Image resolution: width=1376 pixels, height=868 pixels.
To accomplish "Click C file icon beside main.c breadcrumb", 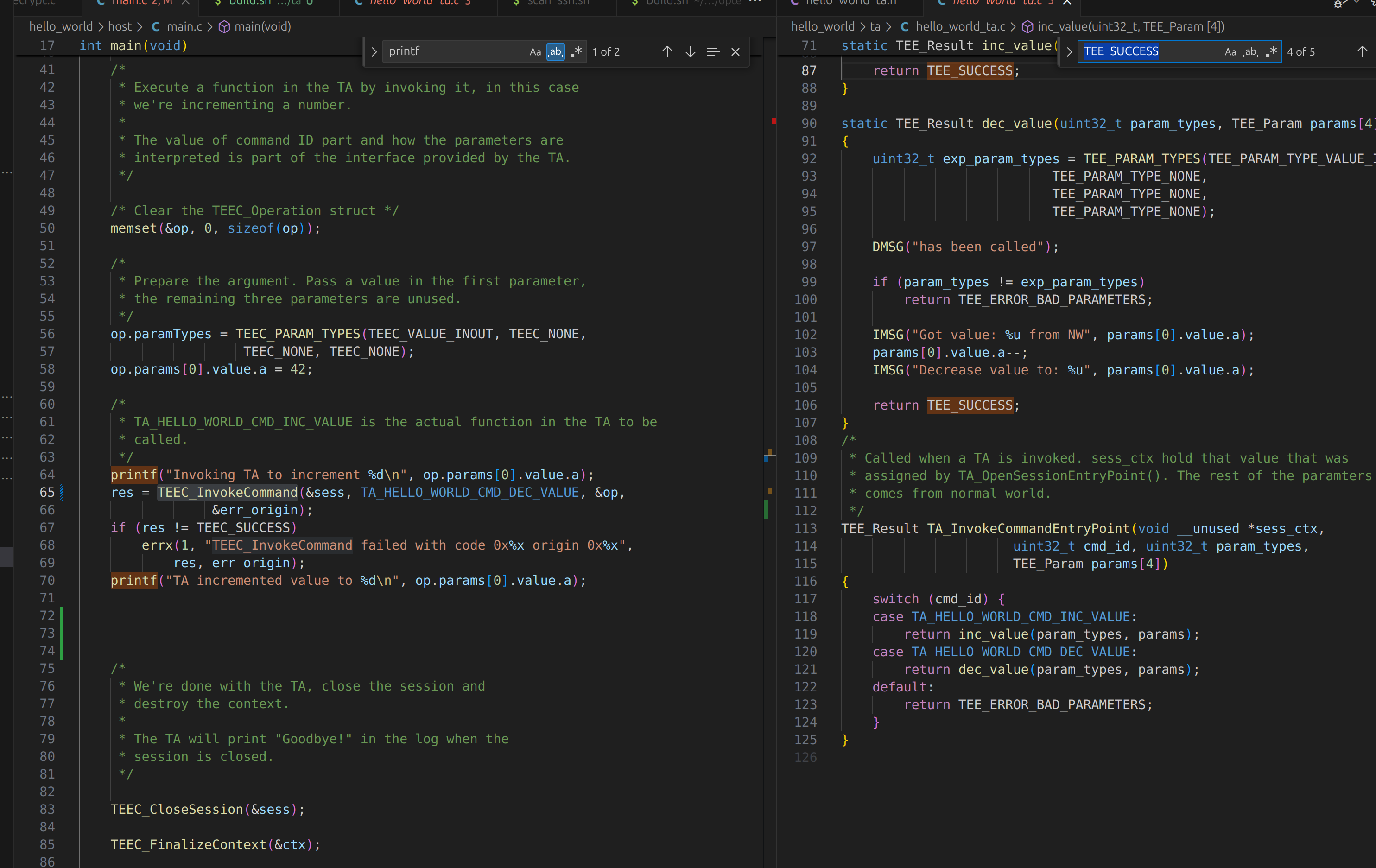I will (155, 27).
